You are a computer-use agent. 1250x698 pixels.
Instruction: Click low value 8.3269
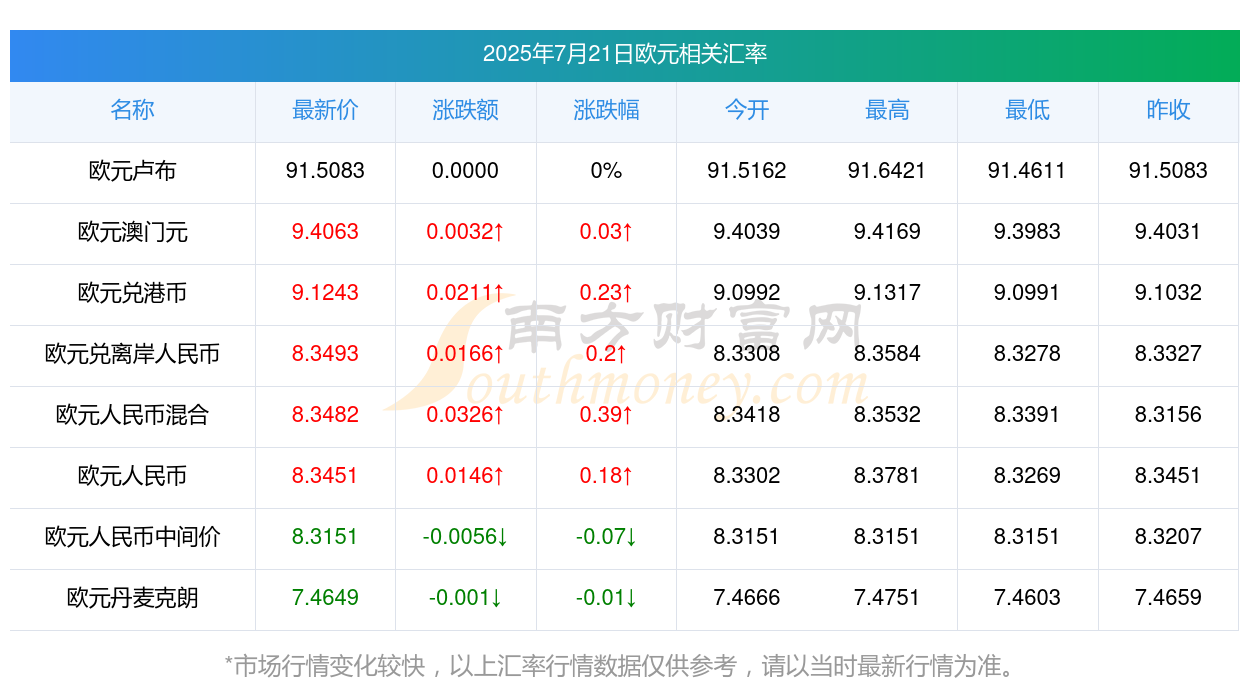tap(1027, 476)
